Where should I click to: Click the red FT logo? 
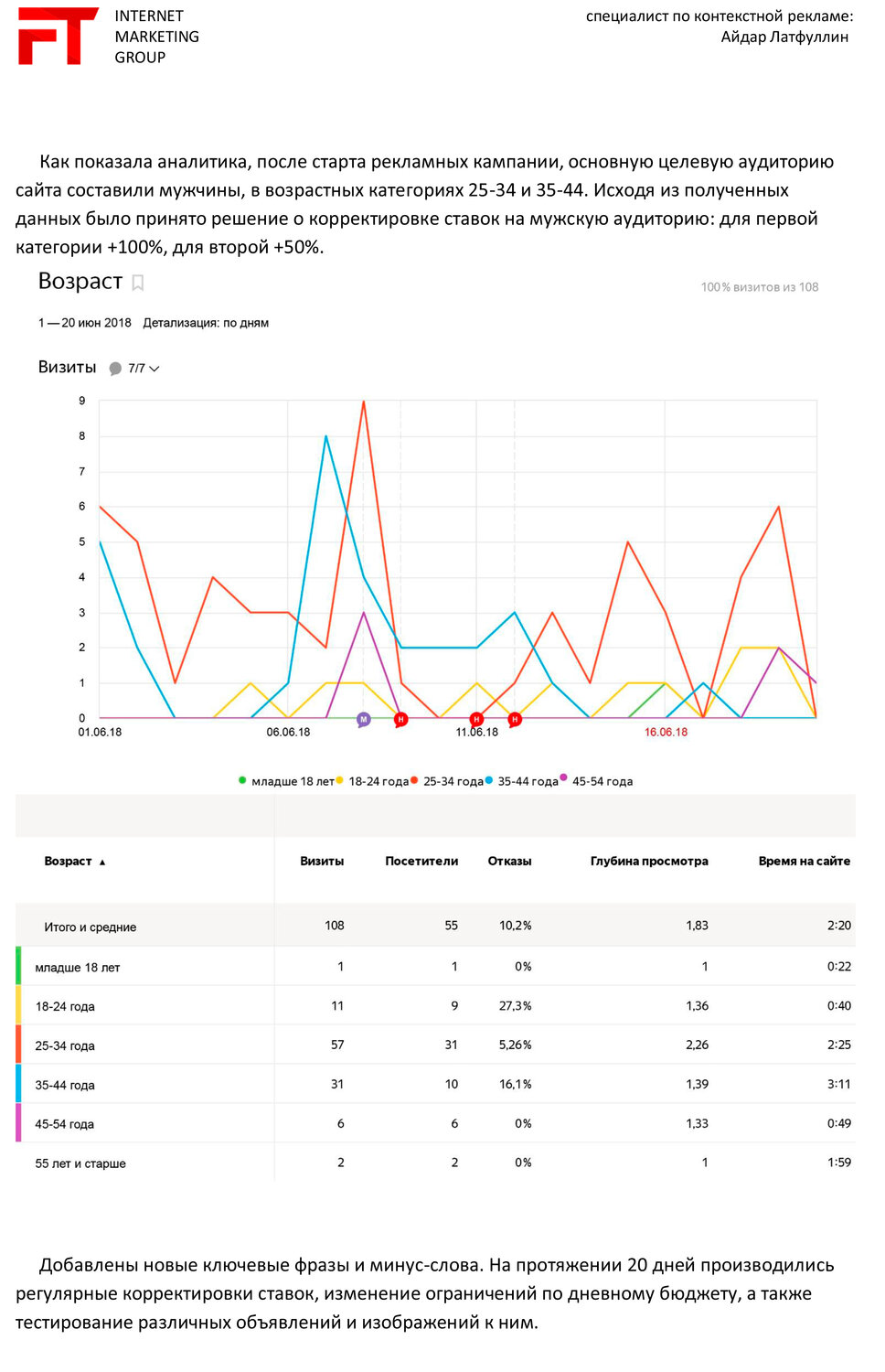coord(58,36)
